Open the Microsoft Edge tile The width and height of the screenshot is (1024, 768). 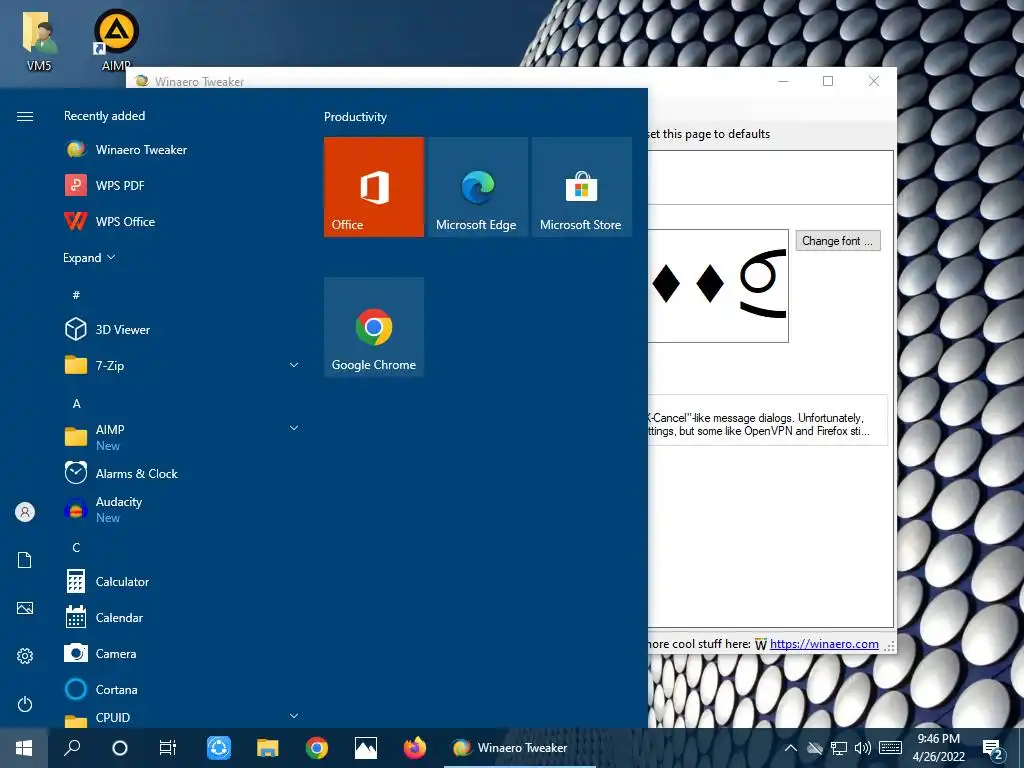(477, 187)
